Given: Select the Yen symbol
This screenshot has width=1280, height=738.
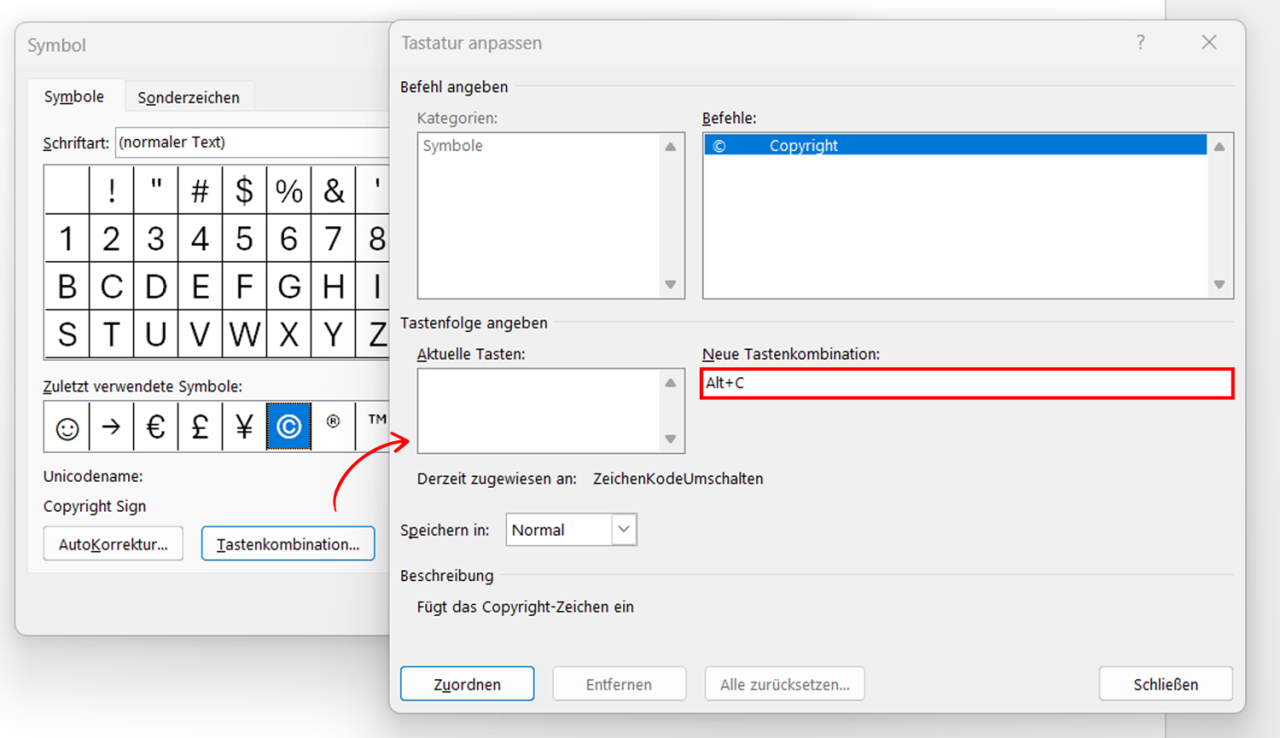Looking at the screenshot, I should (243, 426).
